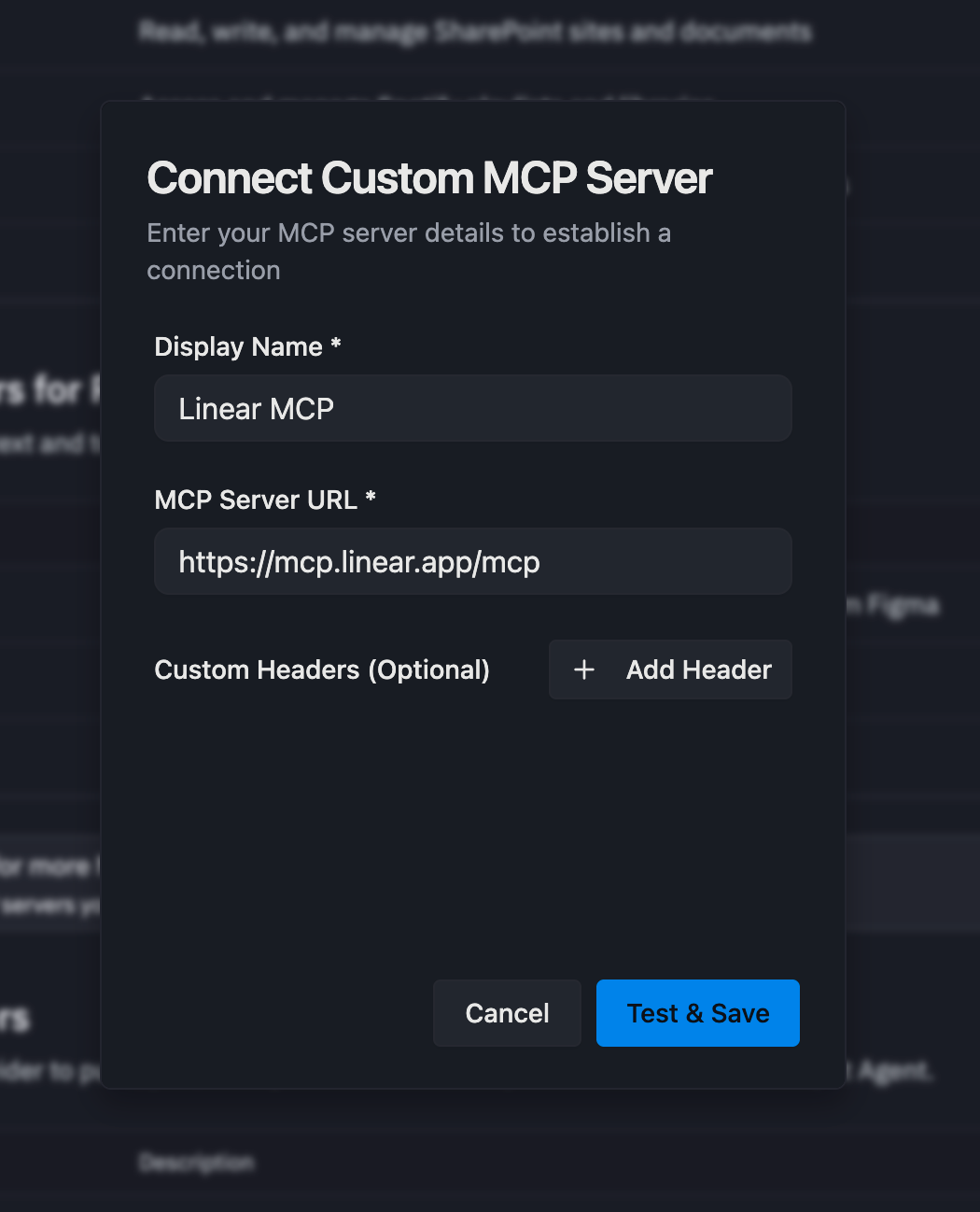Select the text 'Linear MCP' in Display Name
The height and width of the screenshot is (1212, 980).
click(256, 408)
